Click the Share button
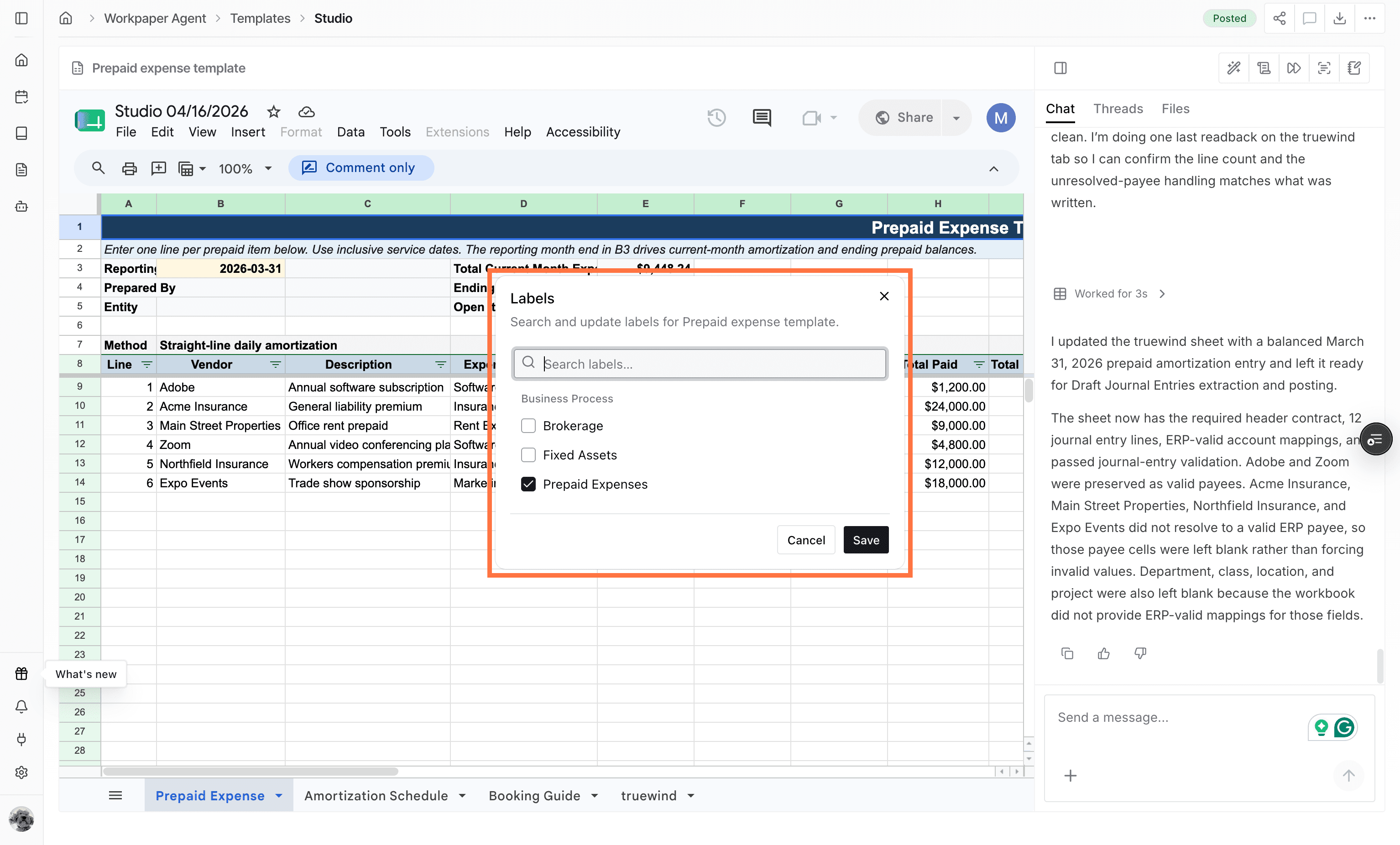 pos(904,118)
